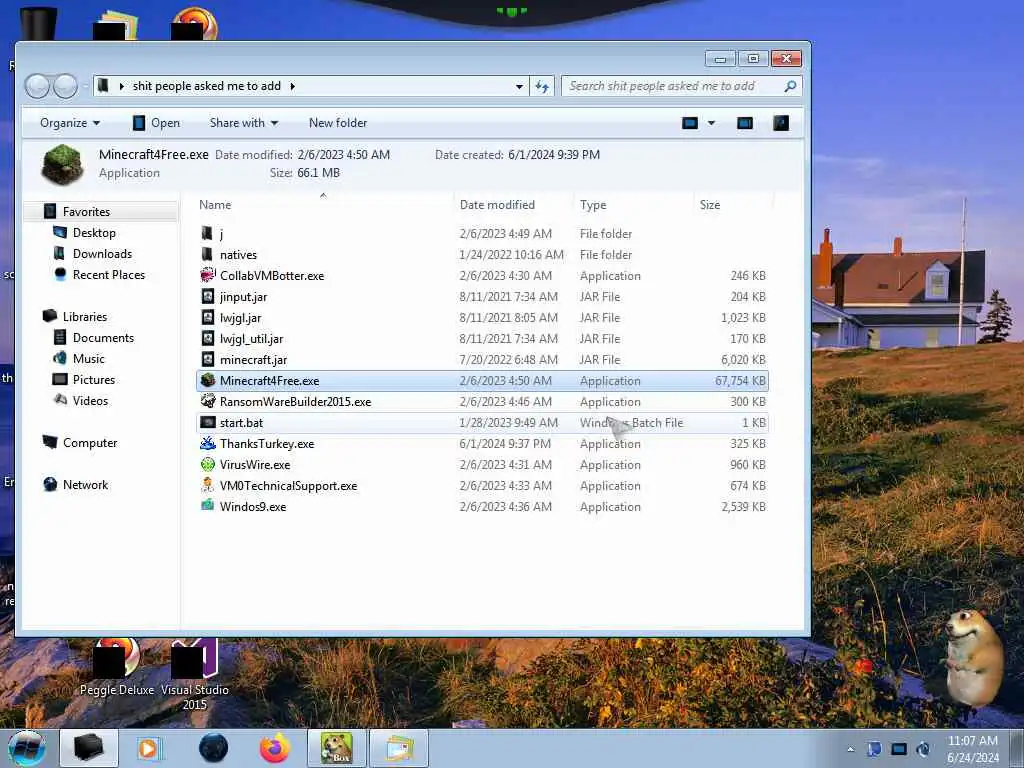This screenshot has height=768, width=1024.
Task: Click the Windos9.exe icon
Action: tap(208, 506)
